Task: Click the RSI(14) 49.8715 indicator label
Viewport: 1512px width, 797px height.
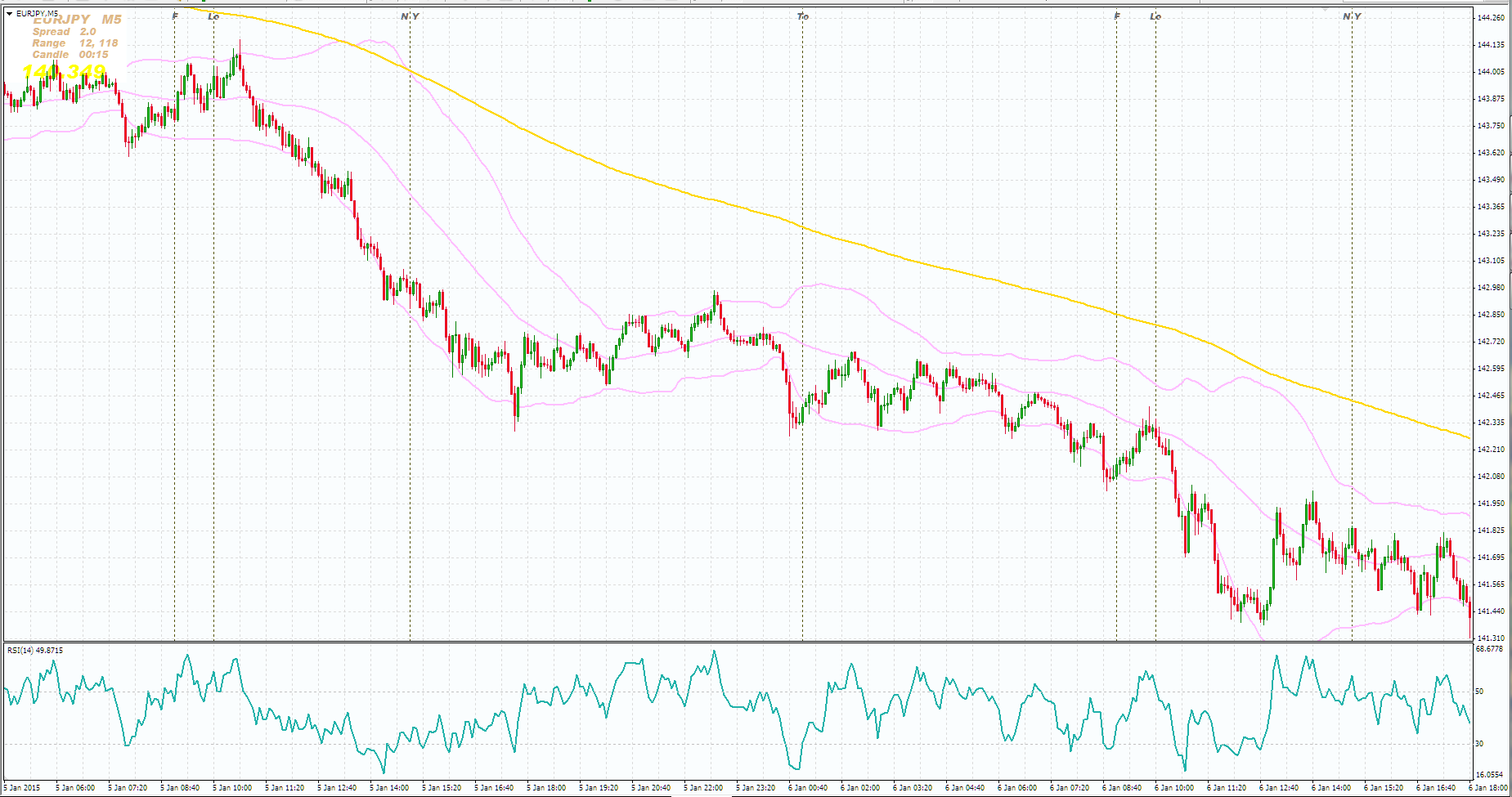Action: [35, 651]
